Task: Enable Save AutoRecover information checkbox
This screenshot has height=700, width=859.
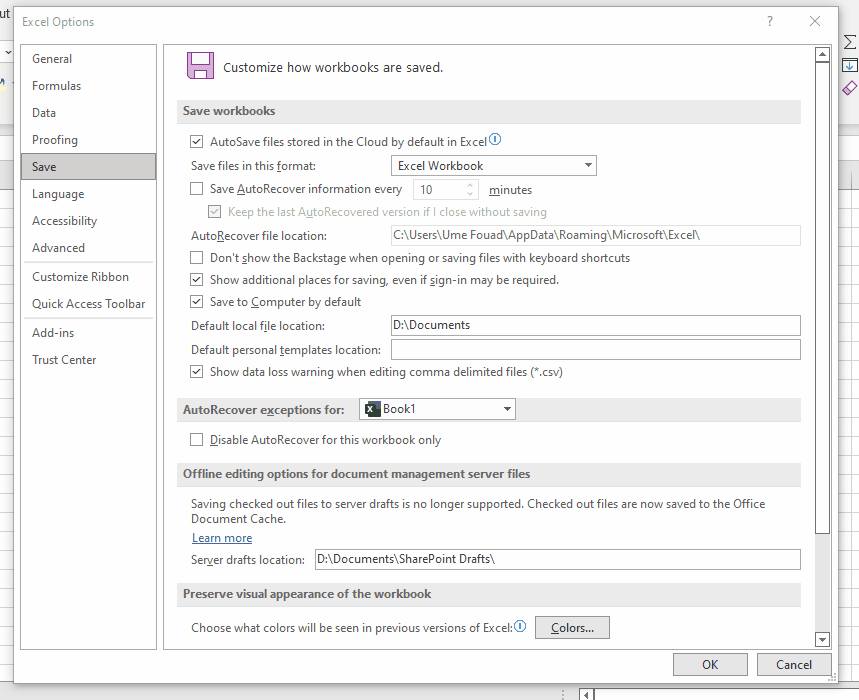Action: click(x=197, y=189)
